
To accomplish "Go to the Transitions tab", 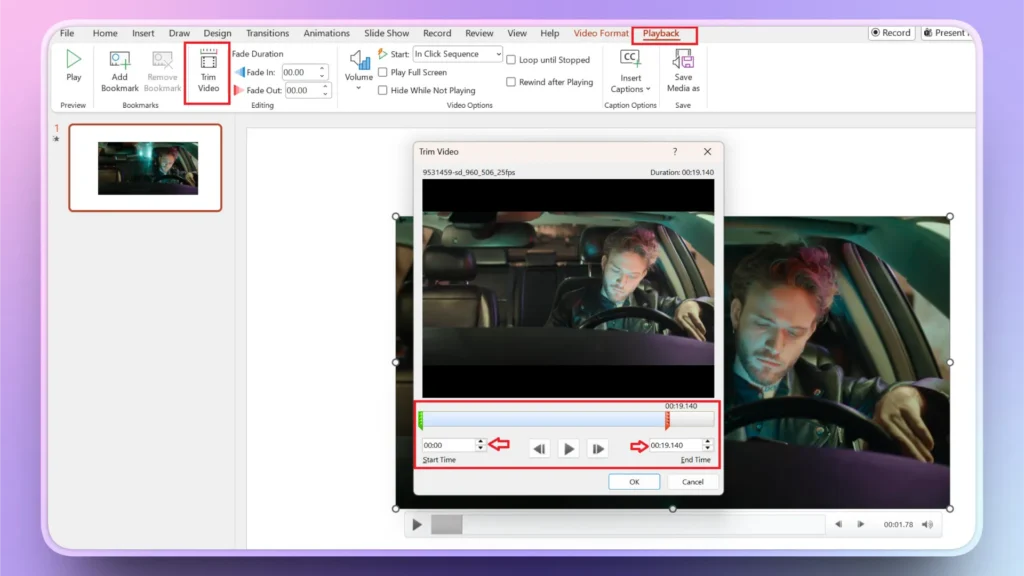I will click(267, 33).
